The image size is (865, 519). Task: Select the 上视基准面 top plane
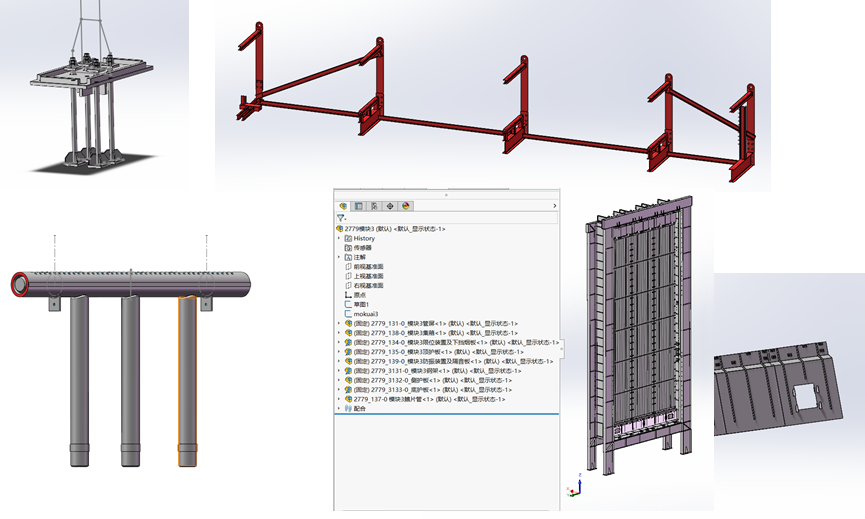(x=368, y=276)
